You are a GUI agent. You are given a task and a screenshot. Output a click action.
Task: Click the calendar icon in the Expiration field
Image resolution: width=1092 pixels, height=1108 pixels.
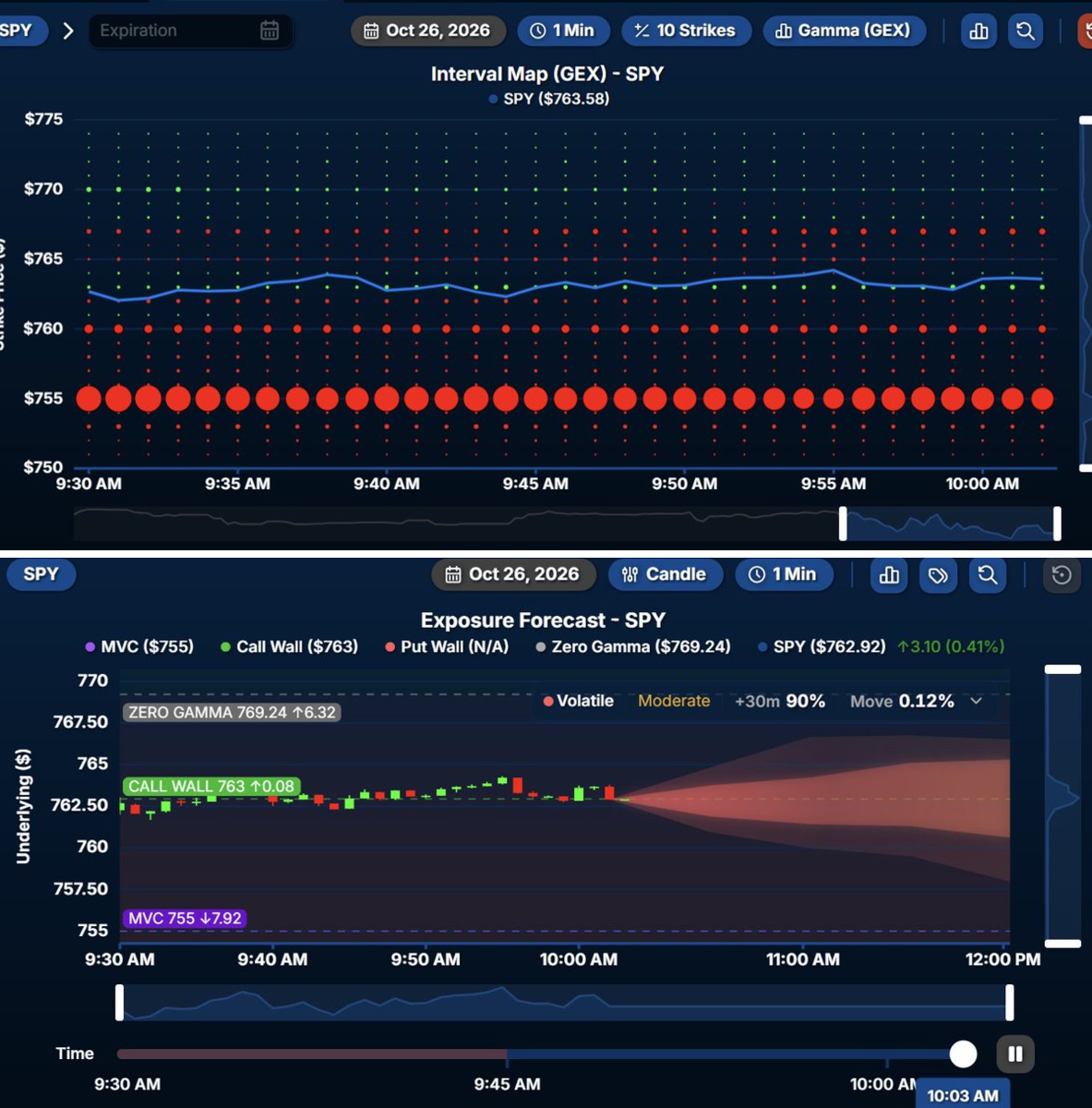(270, 30)
